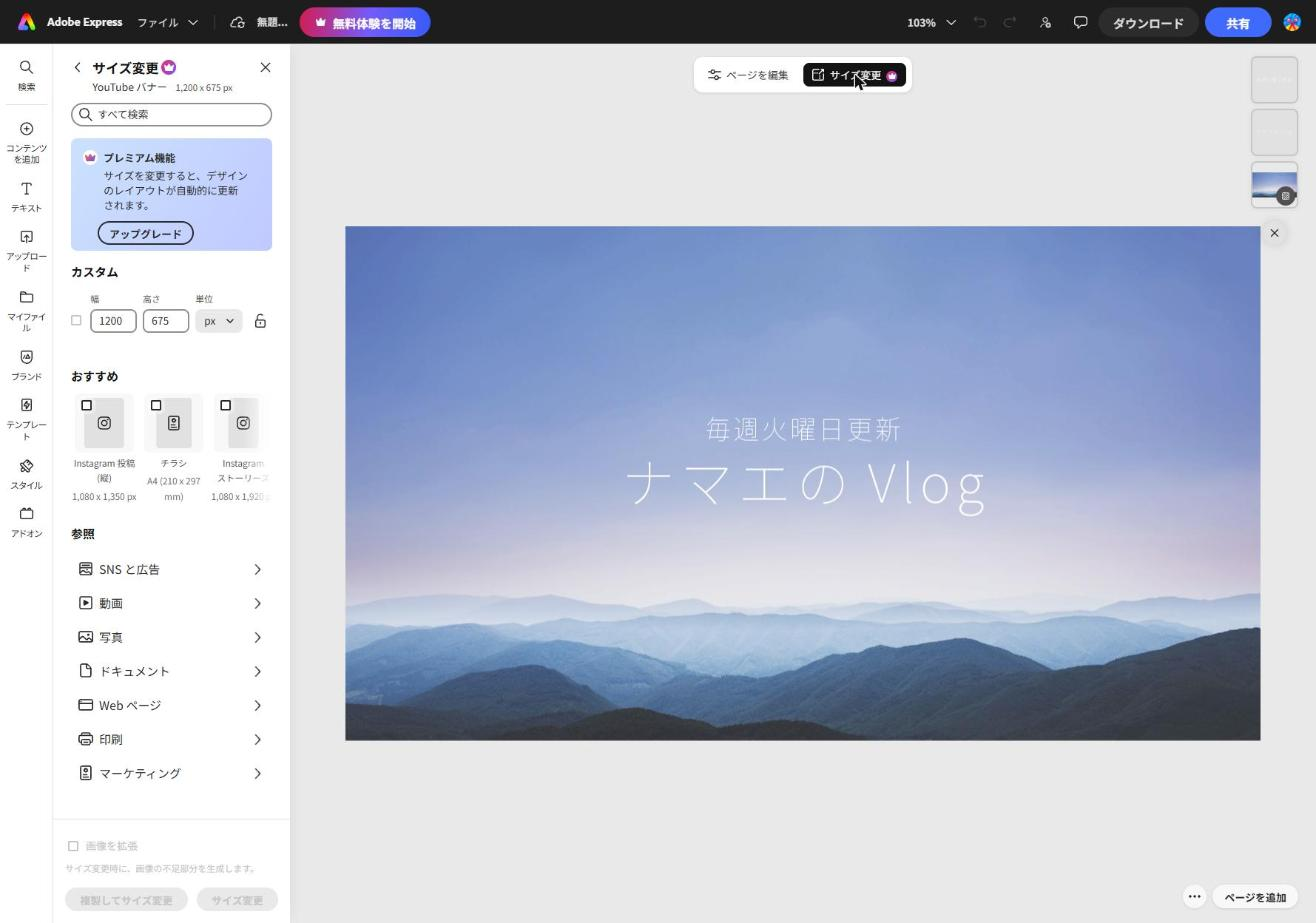Click the 無料体験を開始 button
This screenshot has width=1316, height=923.
tap(365, 22)
